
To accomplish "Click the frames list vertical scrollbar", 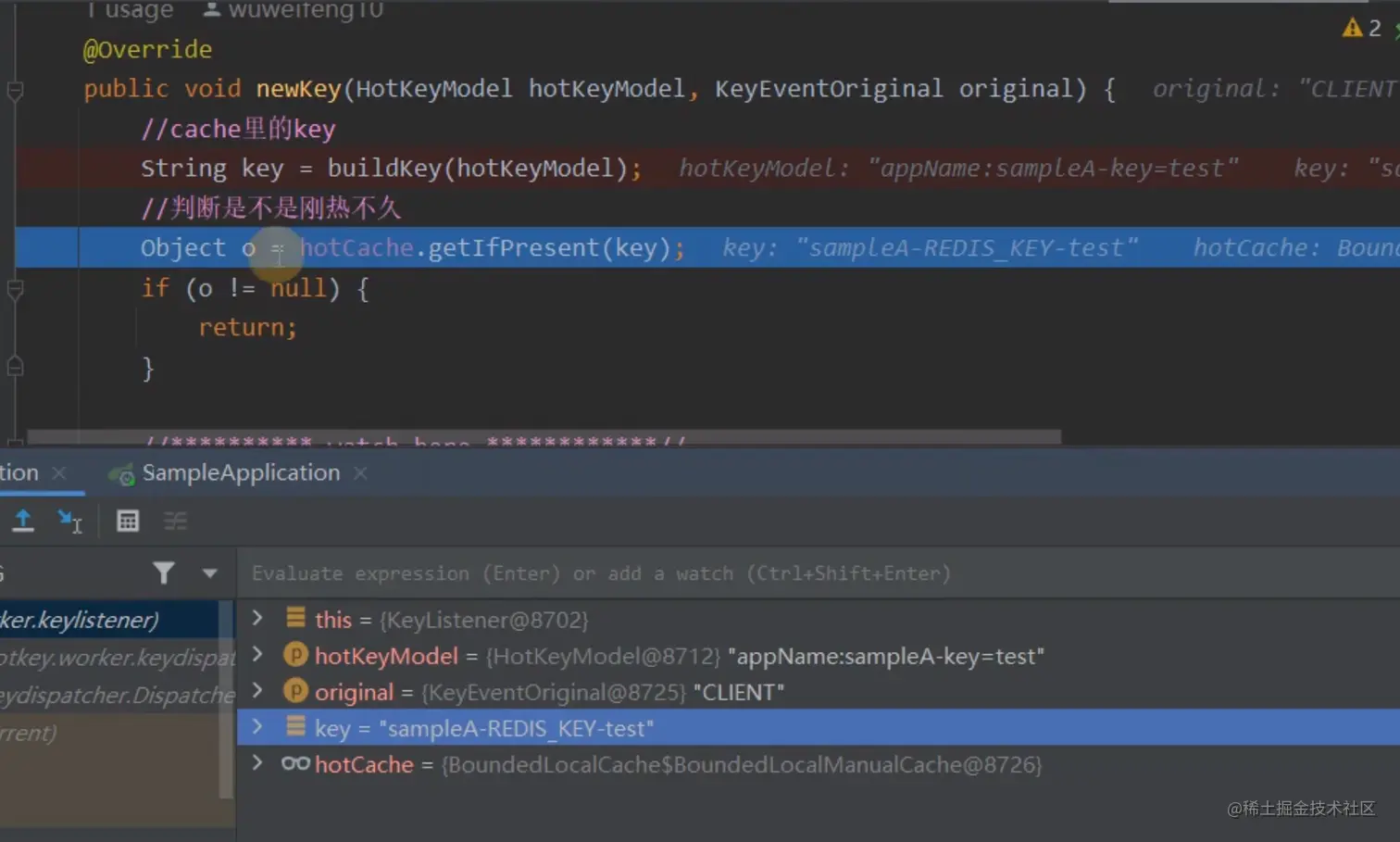I will (225, 699).
